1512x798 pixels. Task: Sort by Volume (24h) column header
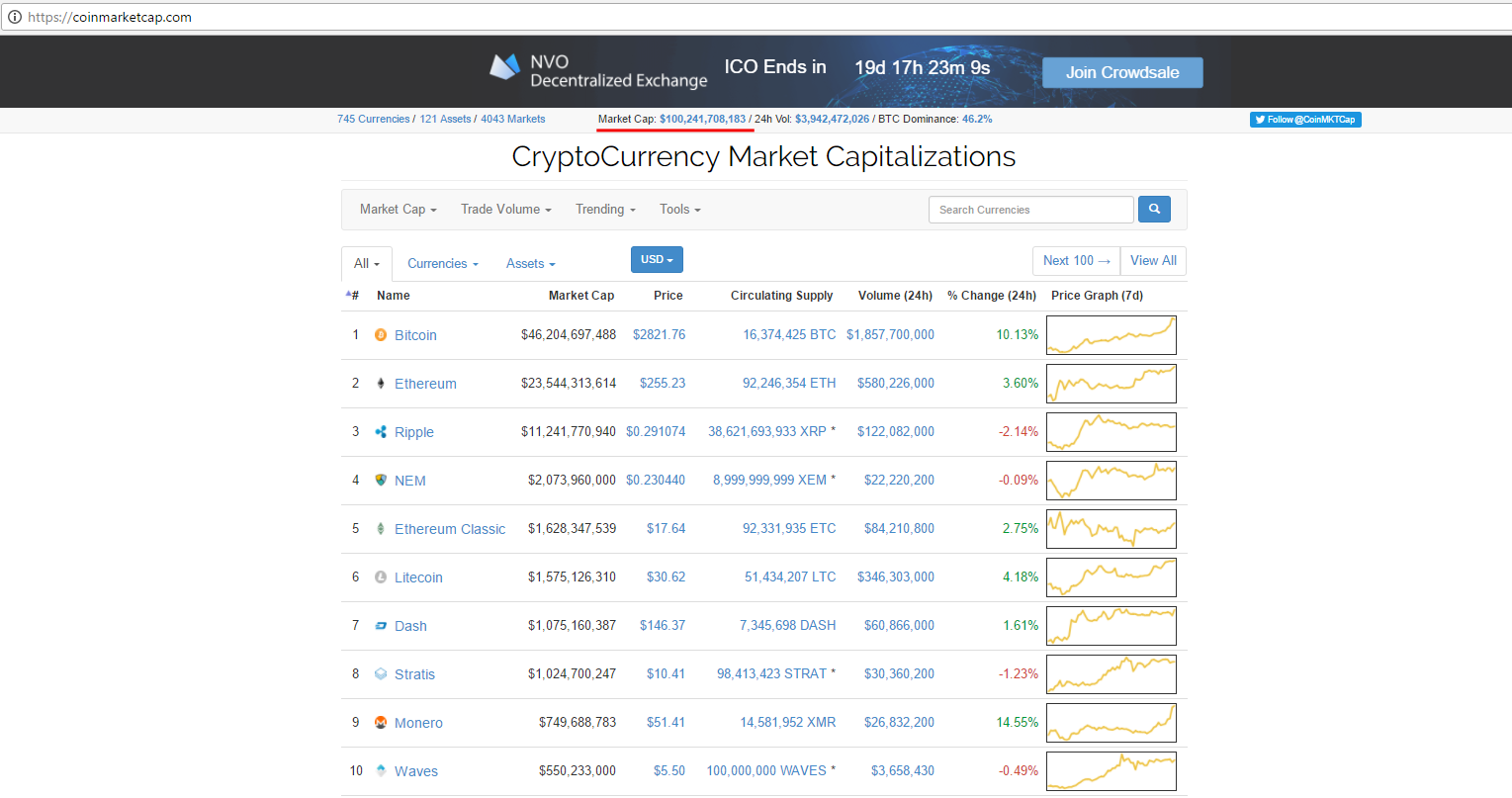(895, 296)
